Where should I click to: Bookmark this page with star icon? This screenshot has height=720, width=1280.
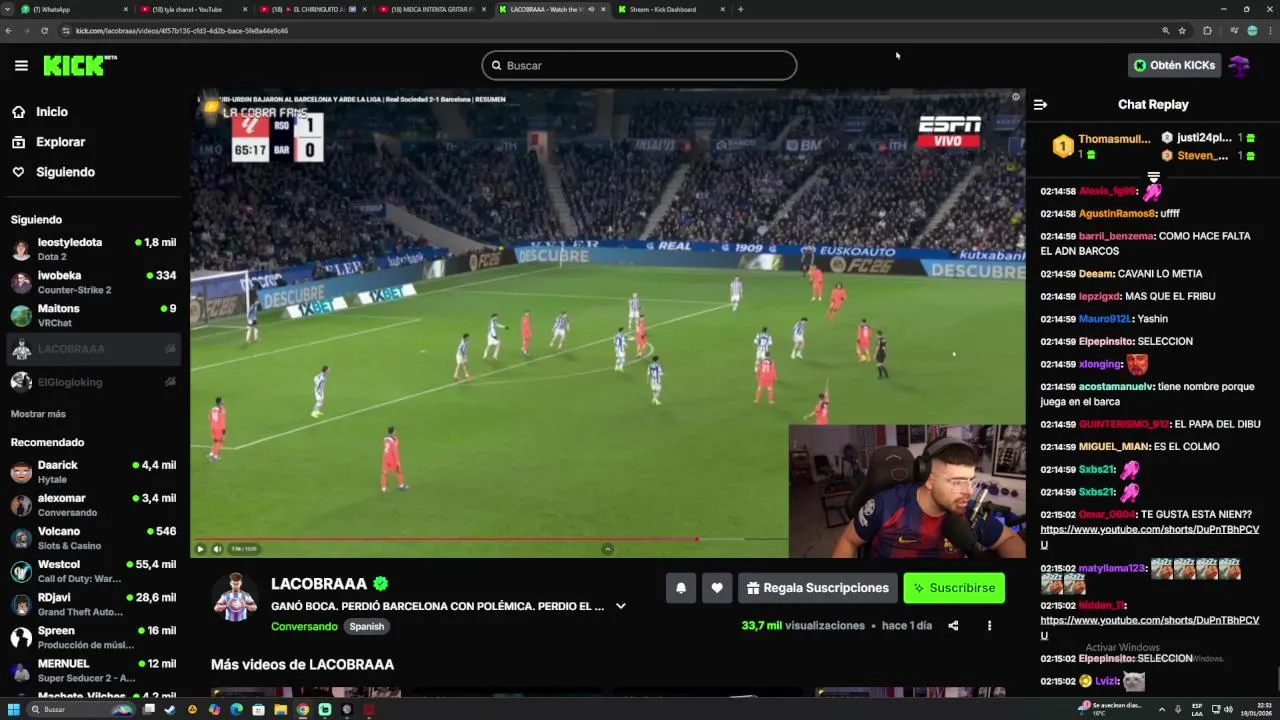tap(1182, 31)
